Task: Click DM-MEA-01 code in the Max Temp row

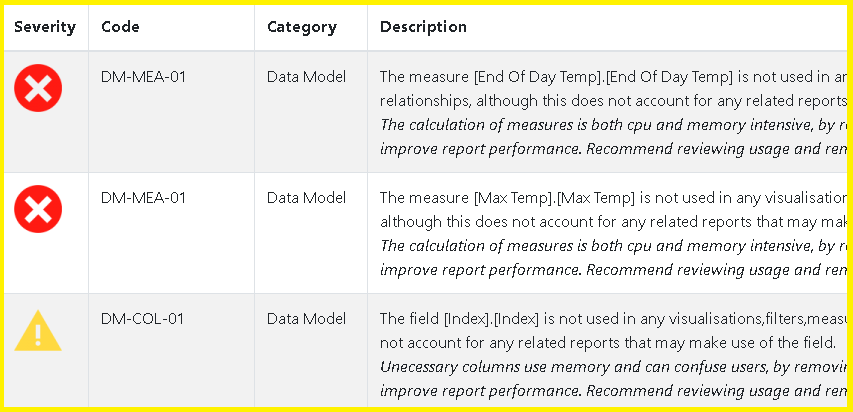Action: coord(144,198)
